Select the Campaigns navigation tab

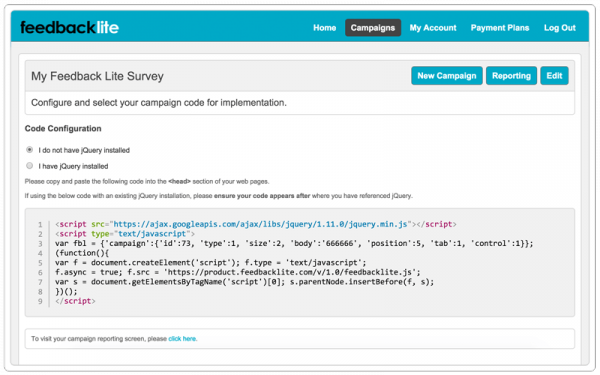(x=373, y=28)
